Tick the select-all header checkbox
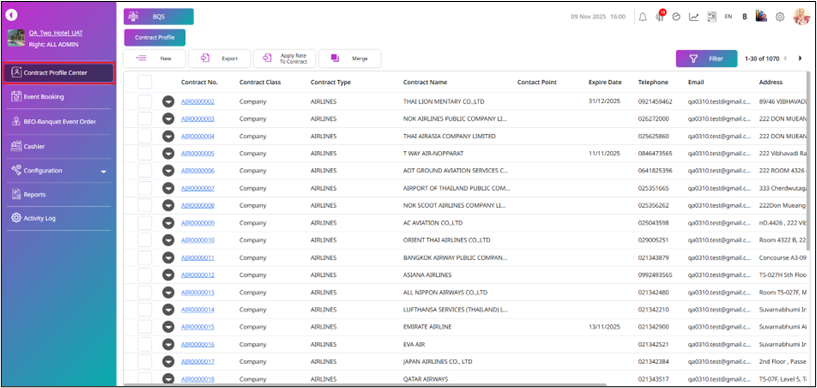The width and height of the screenshot is (817, 388). pos(144,82)
